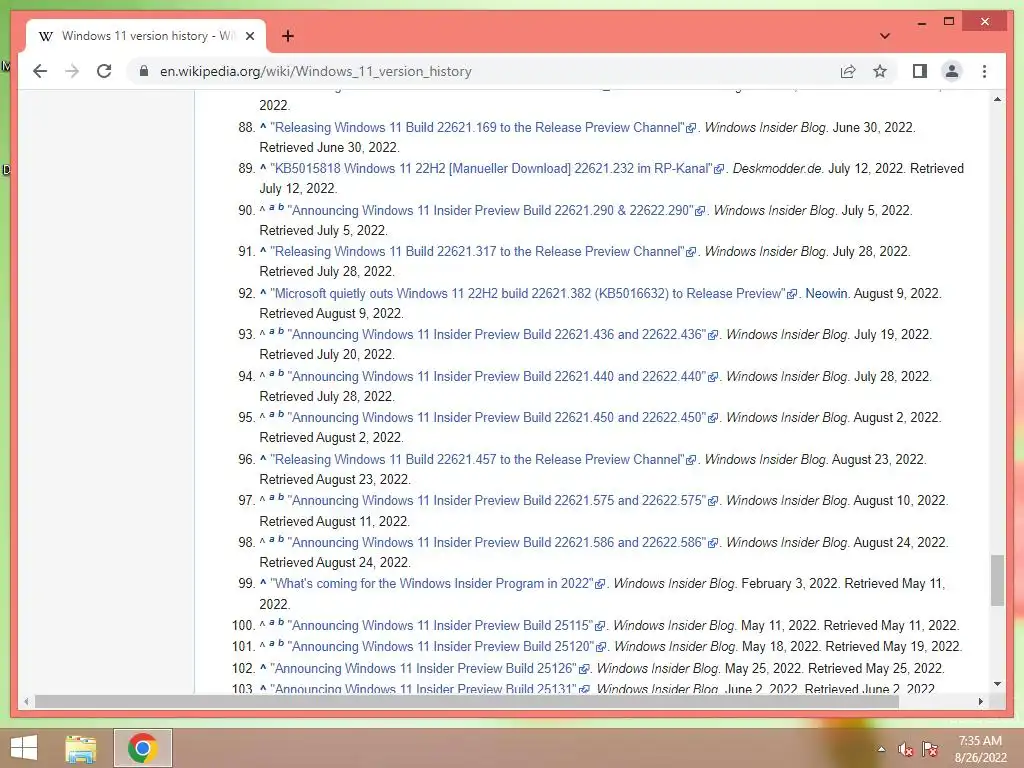Click the taskbar clock 7:35 AM
This screenshot has width=1024, height=768.
coord(980,741)
